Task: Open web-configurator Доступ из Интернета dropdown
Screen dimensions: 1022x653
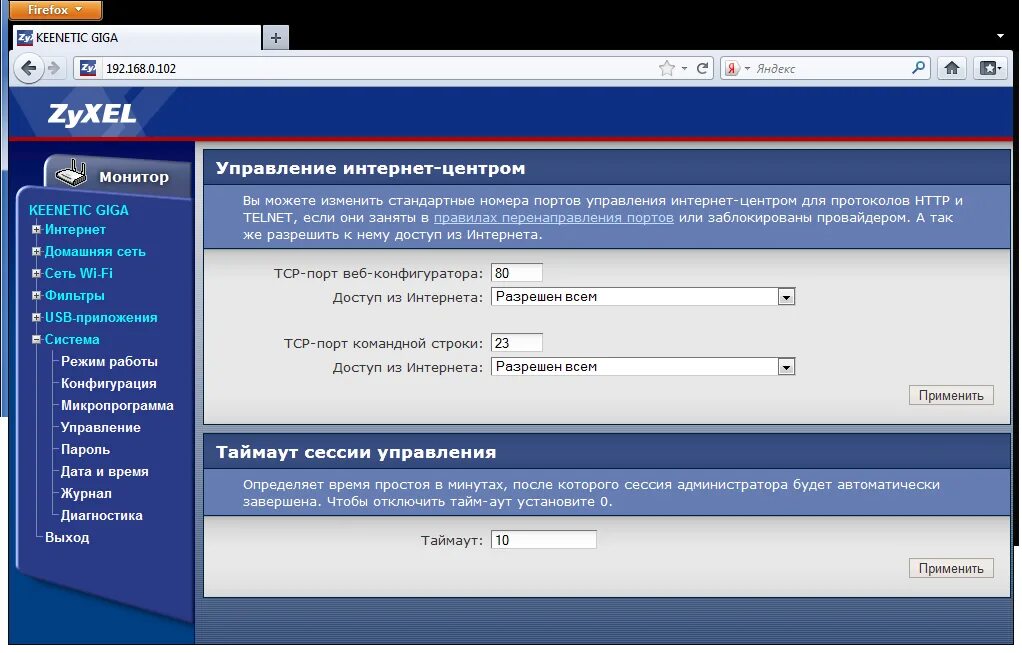Action: click(x=643, y=297)
